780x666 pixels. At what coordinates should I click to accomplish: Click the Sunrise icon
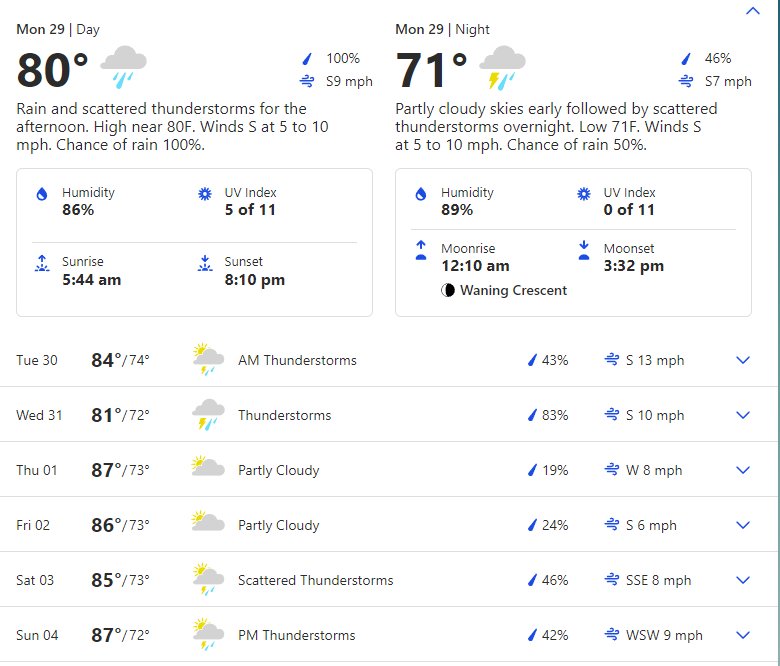click(42, 263)
